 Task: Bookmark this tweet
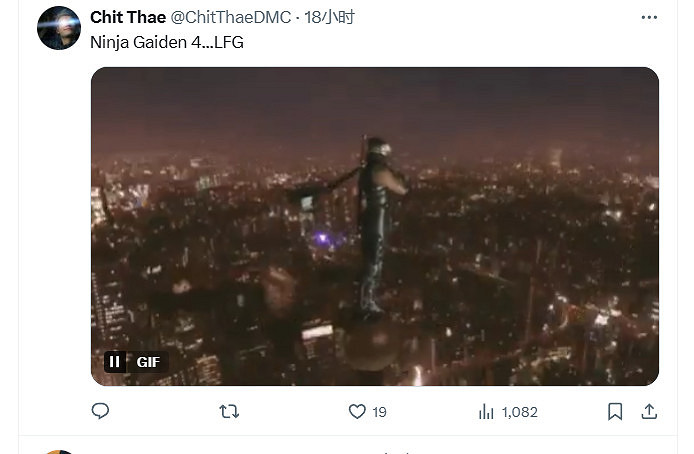click(616, 411)
